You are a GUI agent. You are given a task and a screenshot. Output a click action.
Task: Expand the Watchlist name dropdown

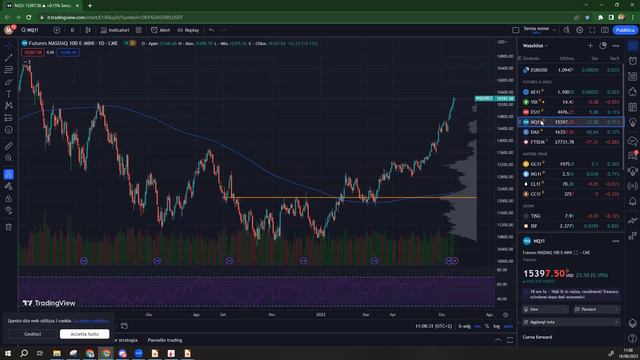pyautogui.click(x=535, y=46)
